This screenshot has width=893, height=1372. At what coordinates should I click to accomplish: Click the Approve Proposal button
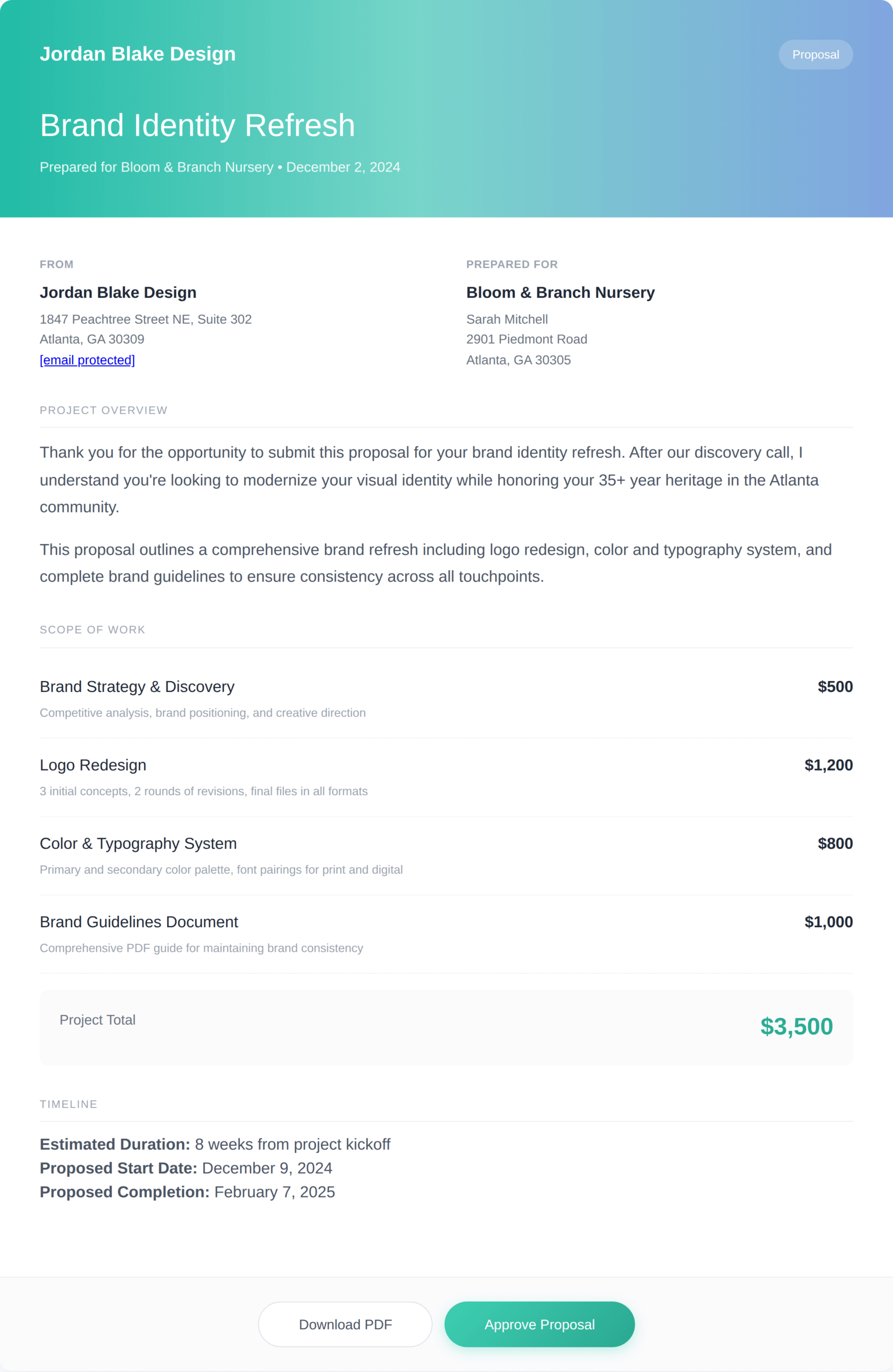coord(539,1324)
